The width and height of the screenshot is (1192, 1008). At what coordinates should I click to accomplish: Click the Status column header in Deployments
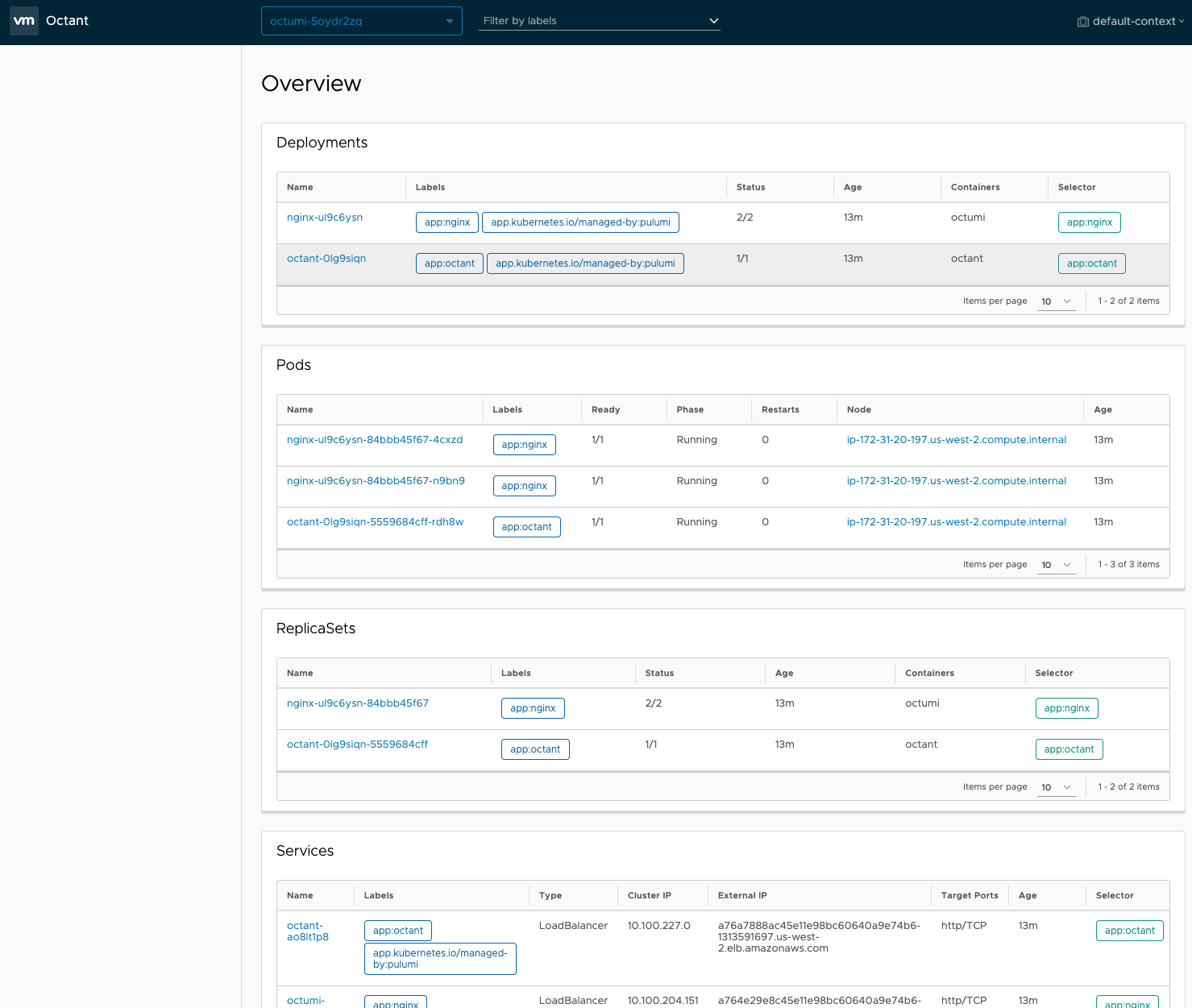coord(751,188)
